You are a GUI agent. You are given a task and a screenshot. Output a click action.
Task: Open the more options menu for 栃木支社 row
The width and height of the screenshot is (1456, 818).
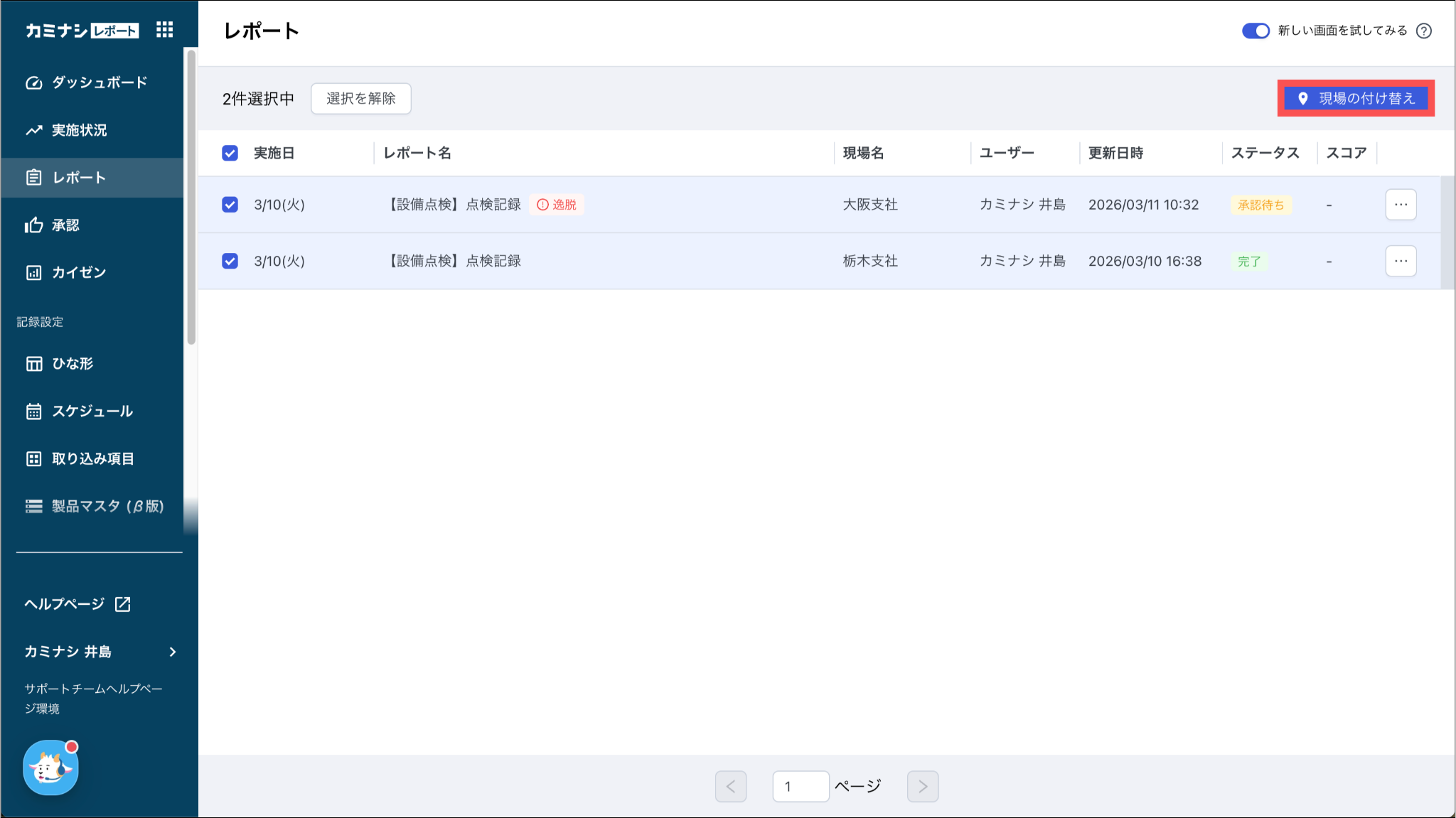tap(1401, 261)
